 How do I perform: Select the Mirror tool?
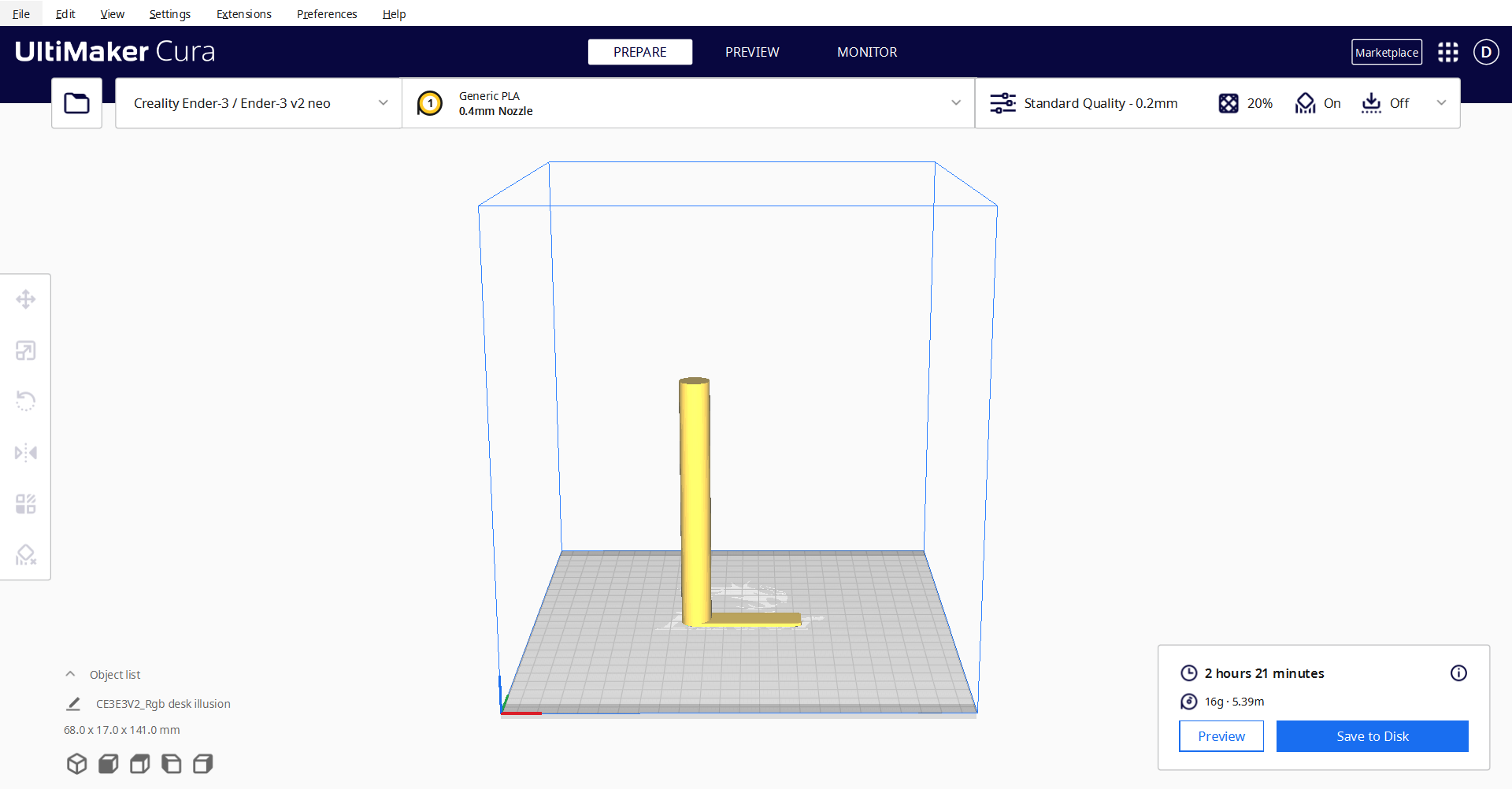[x=26, y=453]
